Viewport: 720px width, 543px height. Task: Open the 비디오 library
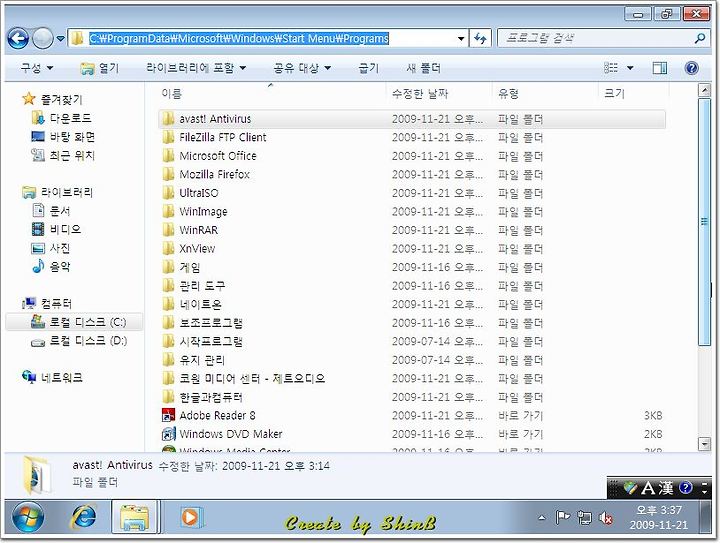click(x=56, y=229)
